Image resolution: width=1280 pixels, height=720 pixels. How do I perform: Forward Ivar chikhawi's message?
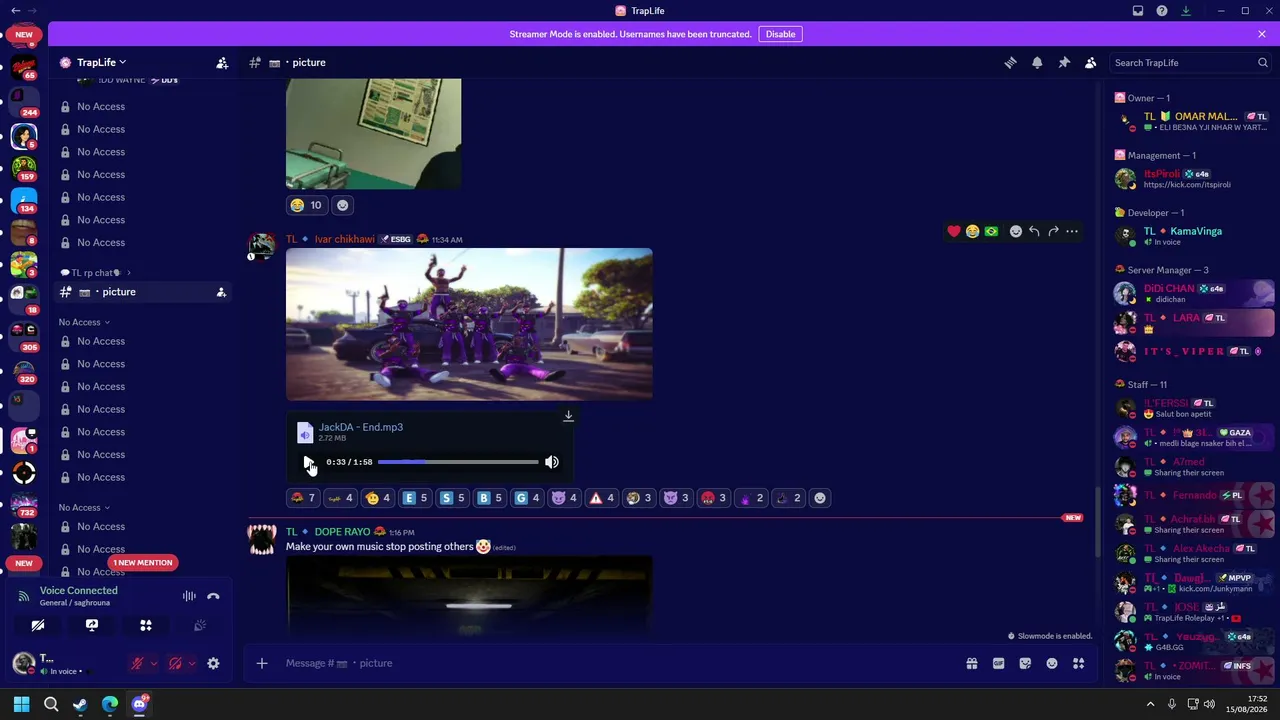1053,232
